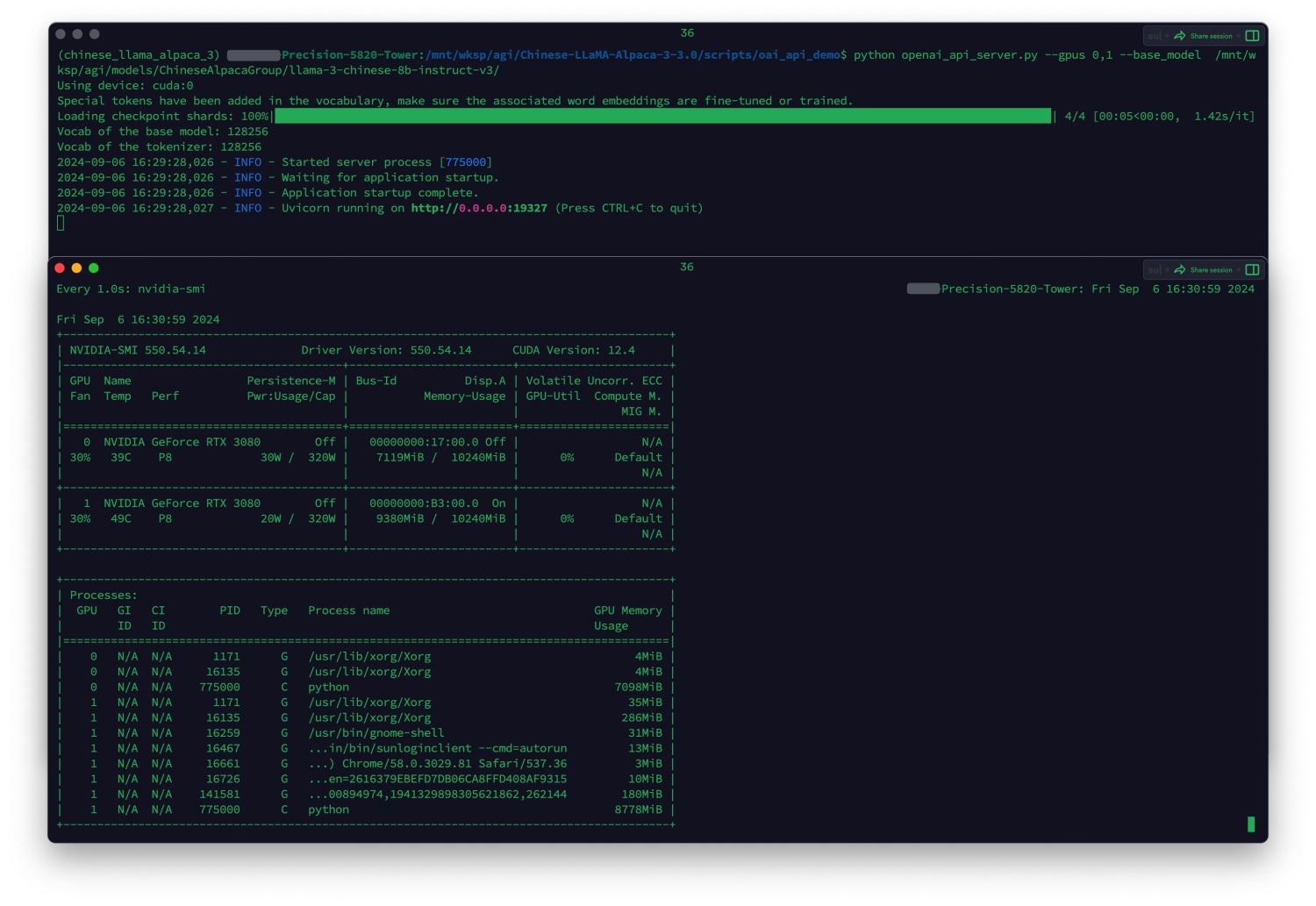Viewport: 1316px width, 906px height.
Task: Click the 'Every 1.0s: nvidia-smi' header
Action: tap(131, 289)
